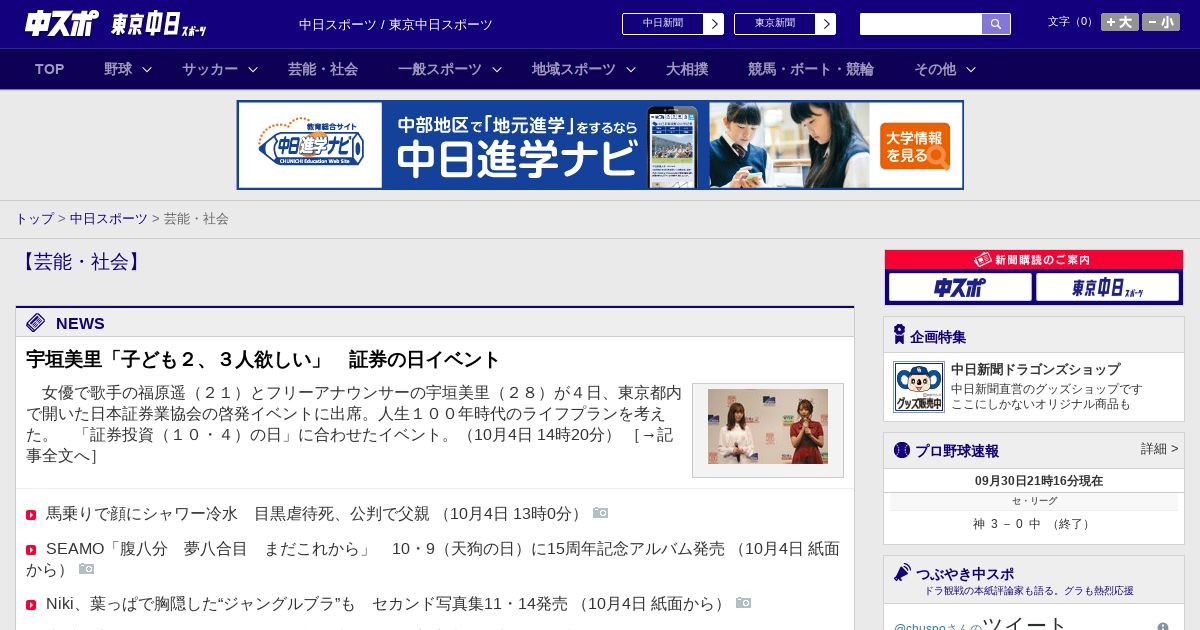
Task: Expand the 地域スポーツ dropdown chevron
Action: [x=631, y=69]
